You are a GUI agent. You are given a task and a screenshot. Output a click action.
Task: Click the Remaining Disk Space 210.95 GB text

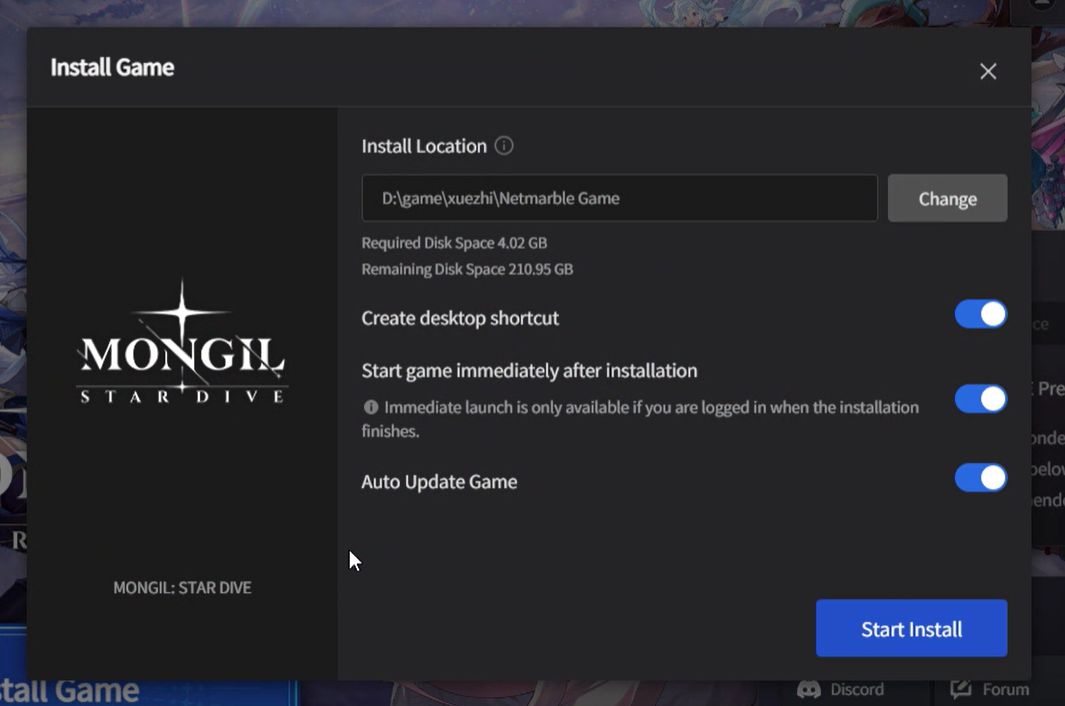coord(467,269)
